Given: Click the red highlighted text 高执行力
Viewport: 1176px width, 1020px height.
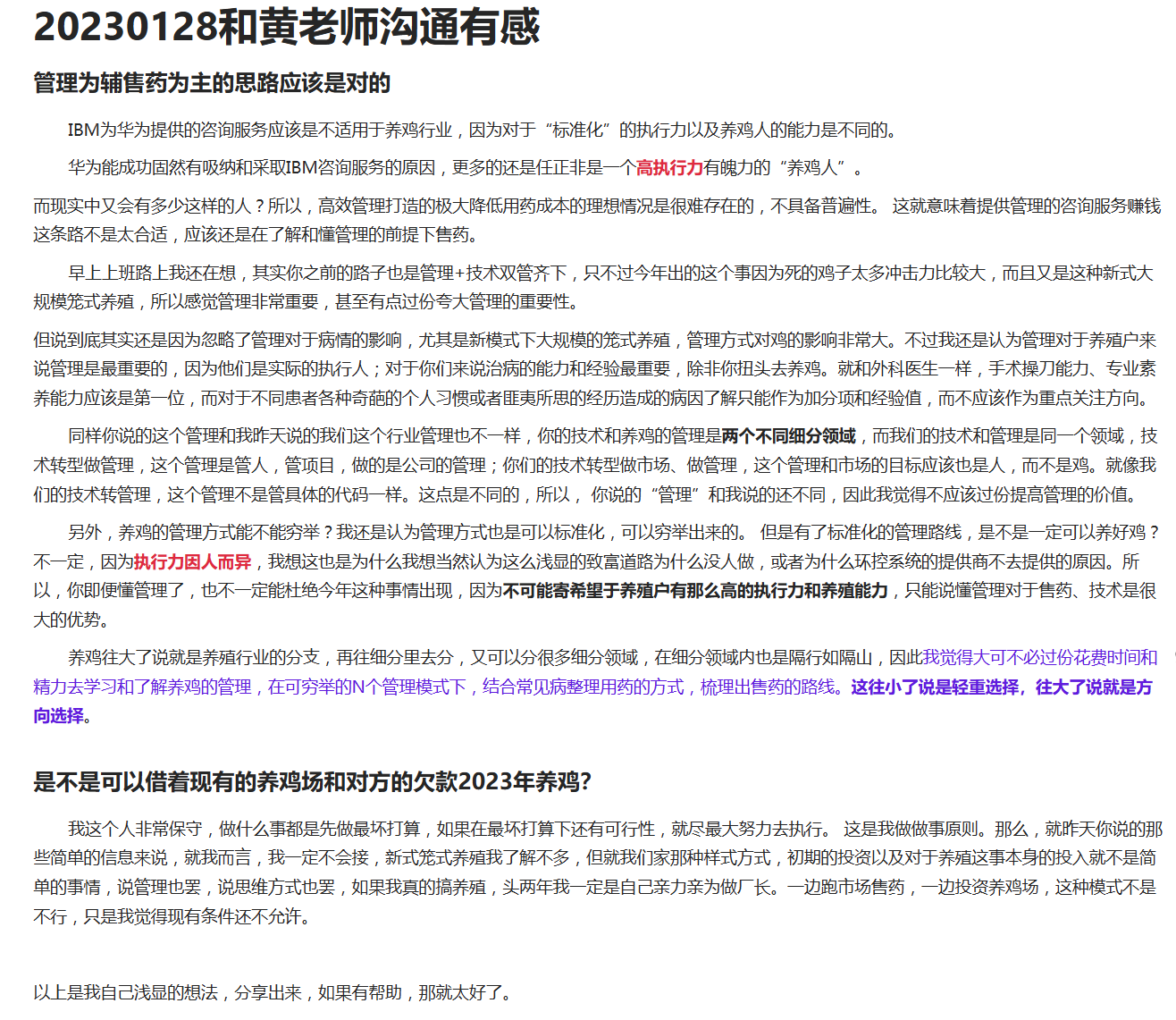Looking at the screenshot, I should 668,166.
